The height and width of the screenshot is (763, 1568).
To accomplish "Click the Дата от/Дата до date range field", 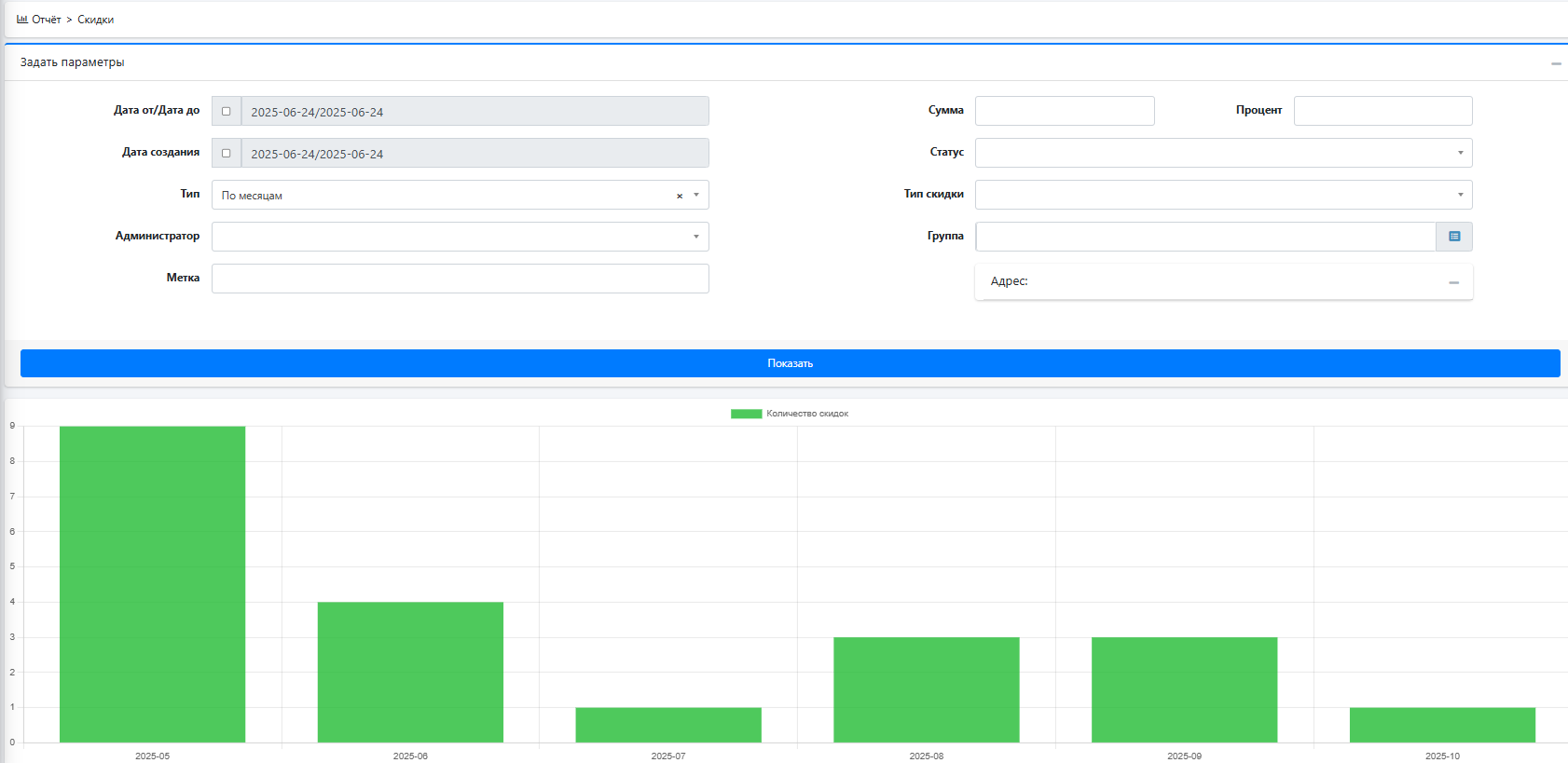I will (x=475, y=111).
